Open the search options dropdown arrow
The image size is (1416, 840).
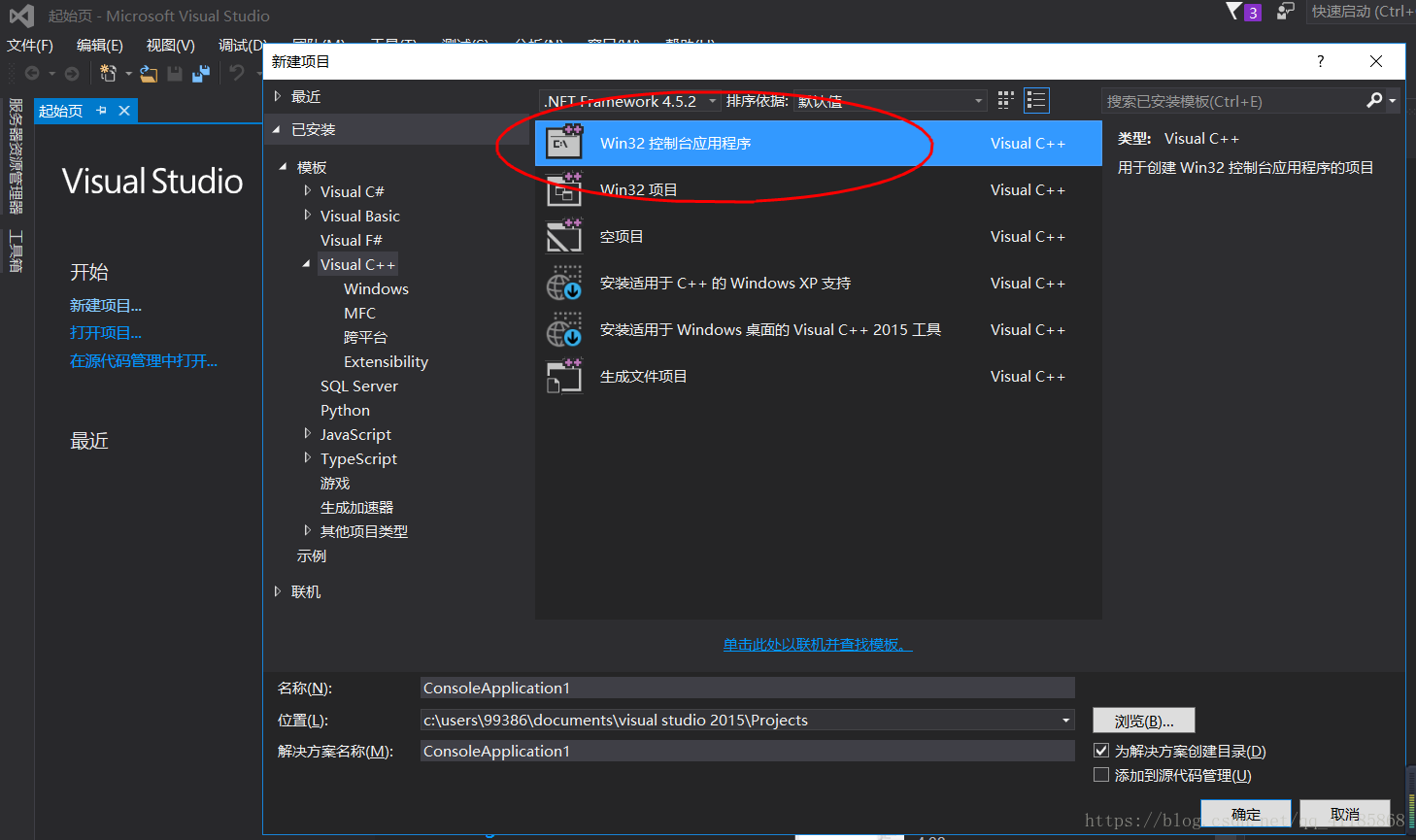pos(1393,101)
